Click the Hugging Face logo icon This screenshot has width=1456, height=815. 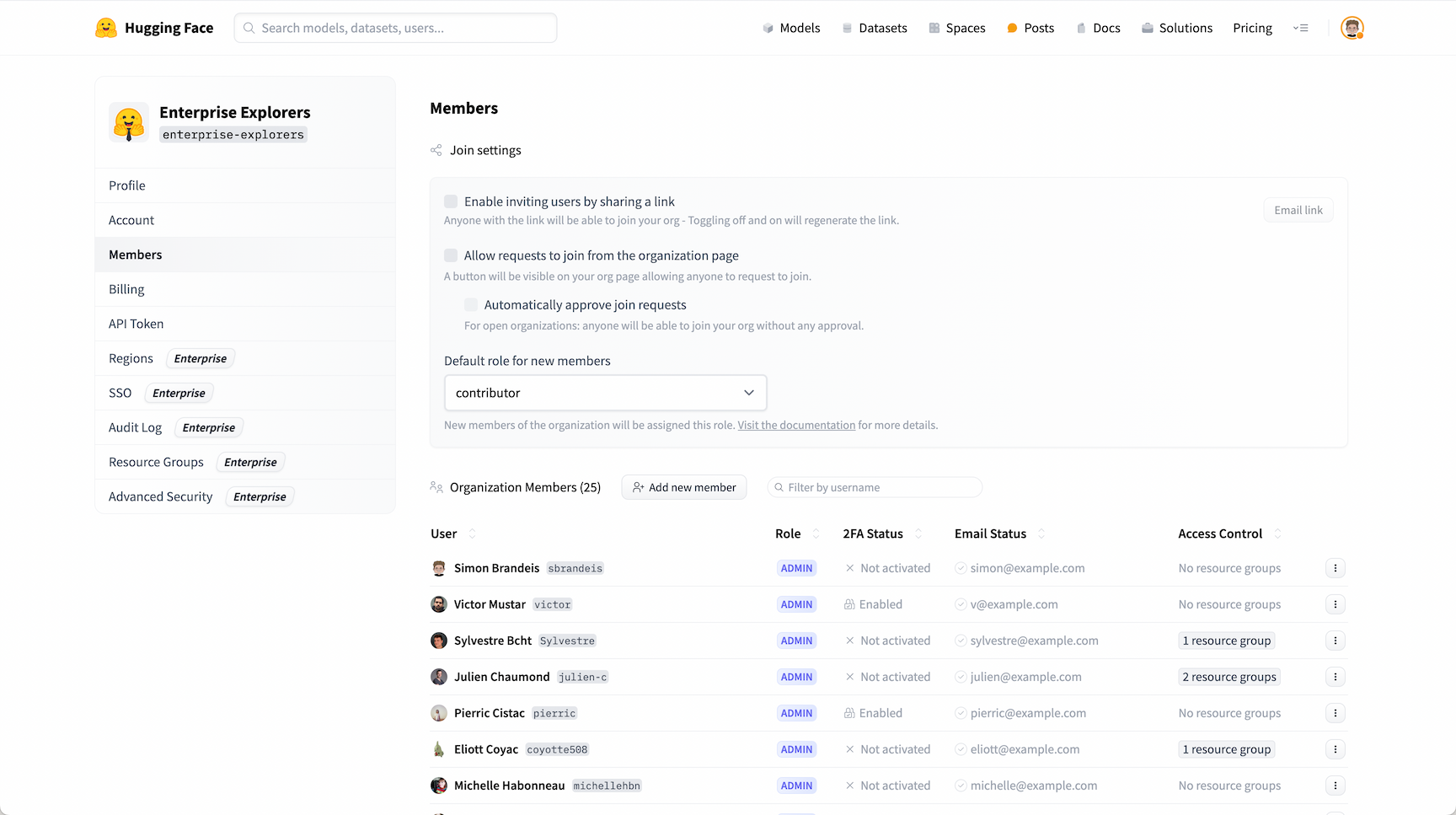click(x=106, y=28)
